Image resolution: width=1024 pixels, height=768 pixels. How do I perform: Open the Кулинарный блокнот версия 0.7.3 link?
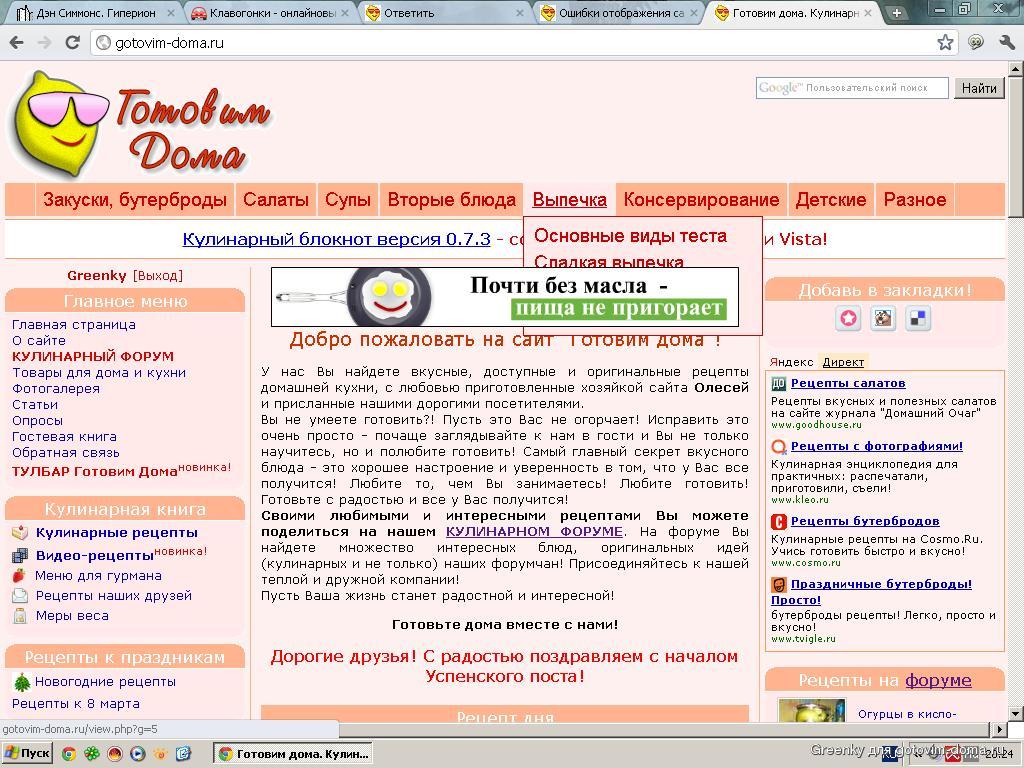coord(336,239)
